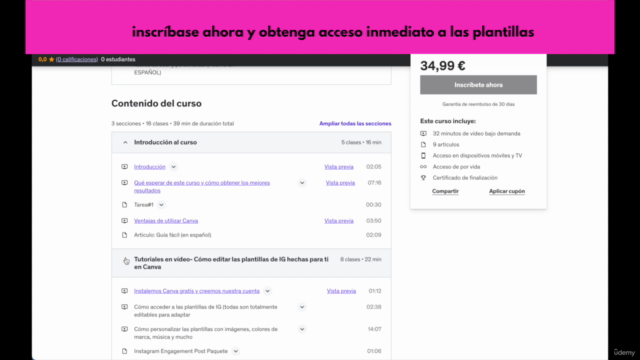Click the 8 clases • 22 min label

point(361,259)
